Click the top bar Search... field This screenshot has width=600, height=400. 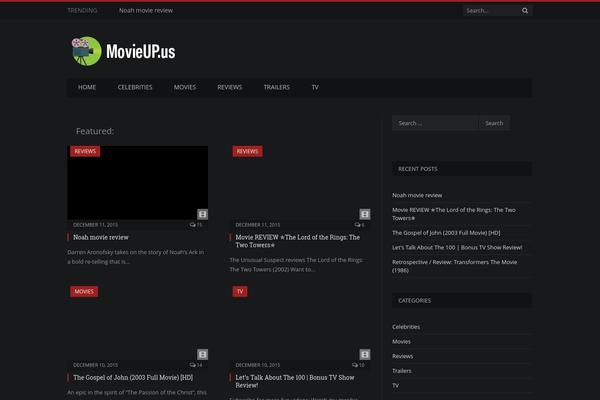click(491, 11)
